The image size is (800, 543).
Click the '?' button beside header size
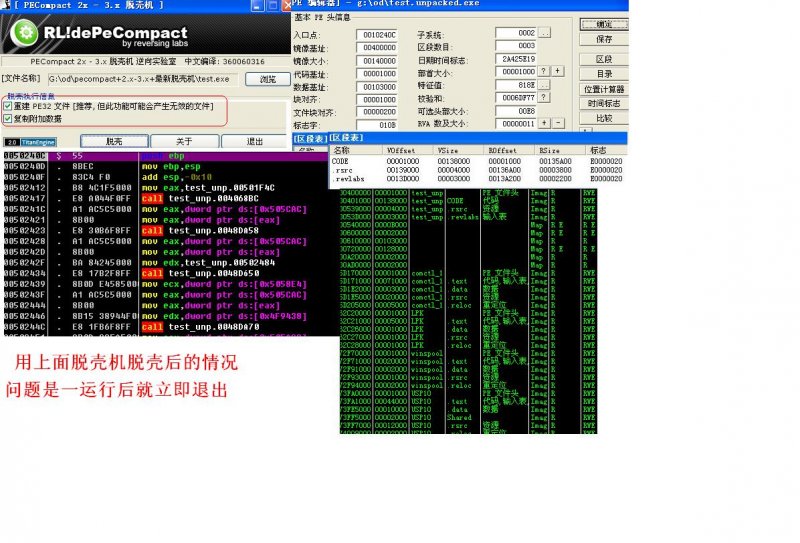[543, 71]
